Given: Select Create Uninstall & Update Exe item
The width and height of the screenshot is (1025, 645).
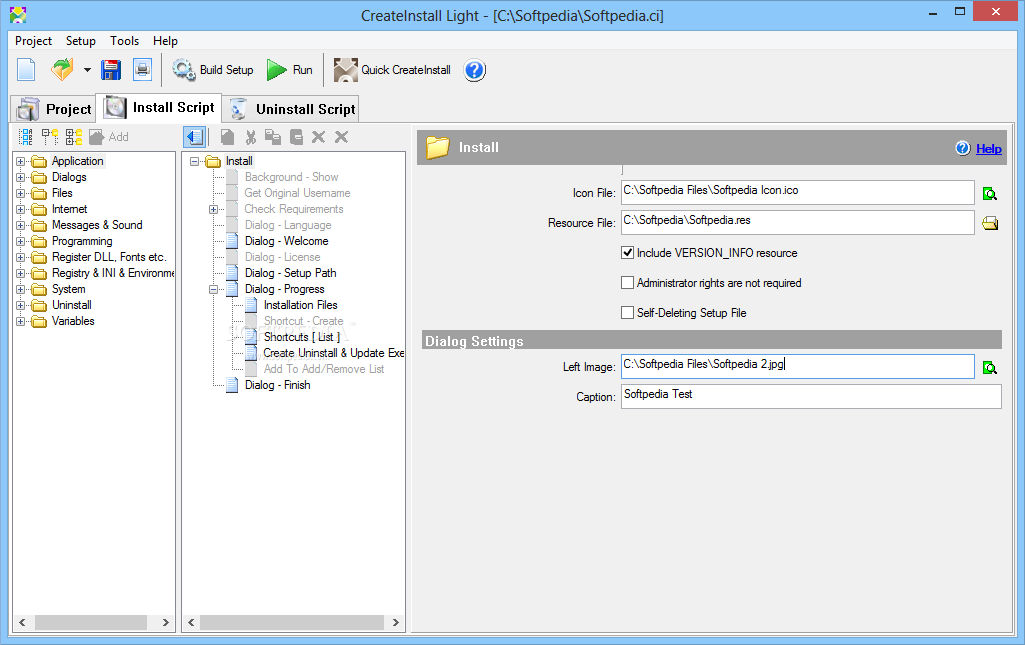Looking at the screenshot, I should click(333, 354).
